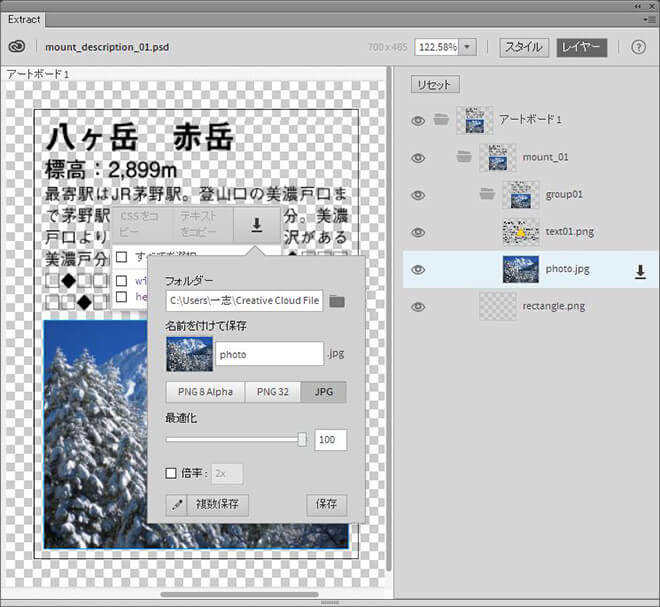Click the folder icon of アートボード1 layer
Screen dimensions: 660x607
click(441, 120)
